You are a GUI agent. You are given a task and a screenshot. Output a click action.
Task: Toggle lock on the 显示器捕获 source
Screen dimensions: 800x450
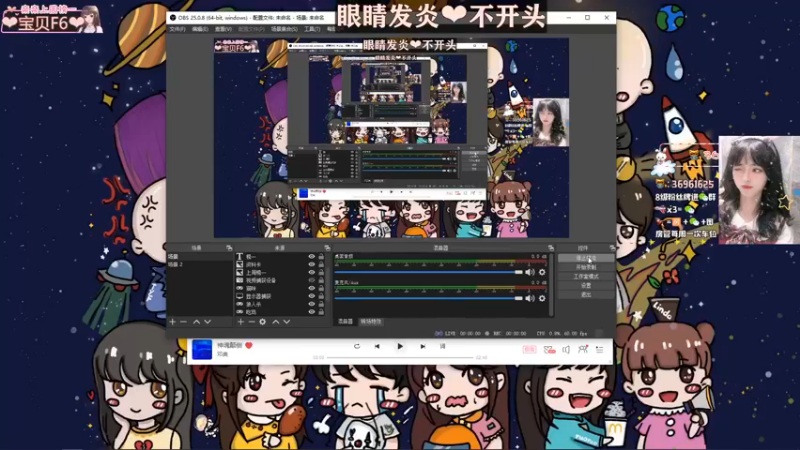pyautogui.click(x=321, y=296)
